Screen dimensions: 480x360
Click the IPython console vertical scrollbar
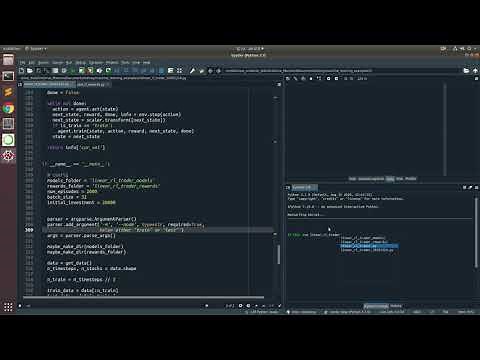click(476, 232)
